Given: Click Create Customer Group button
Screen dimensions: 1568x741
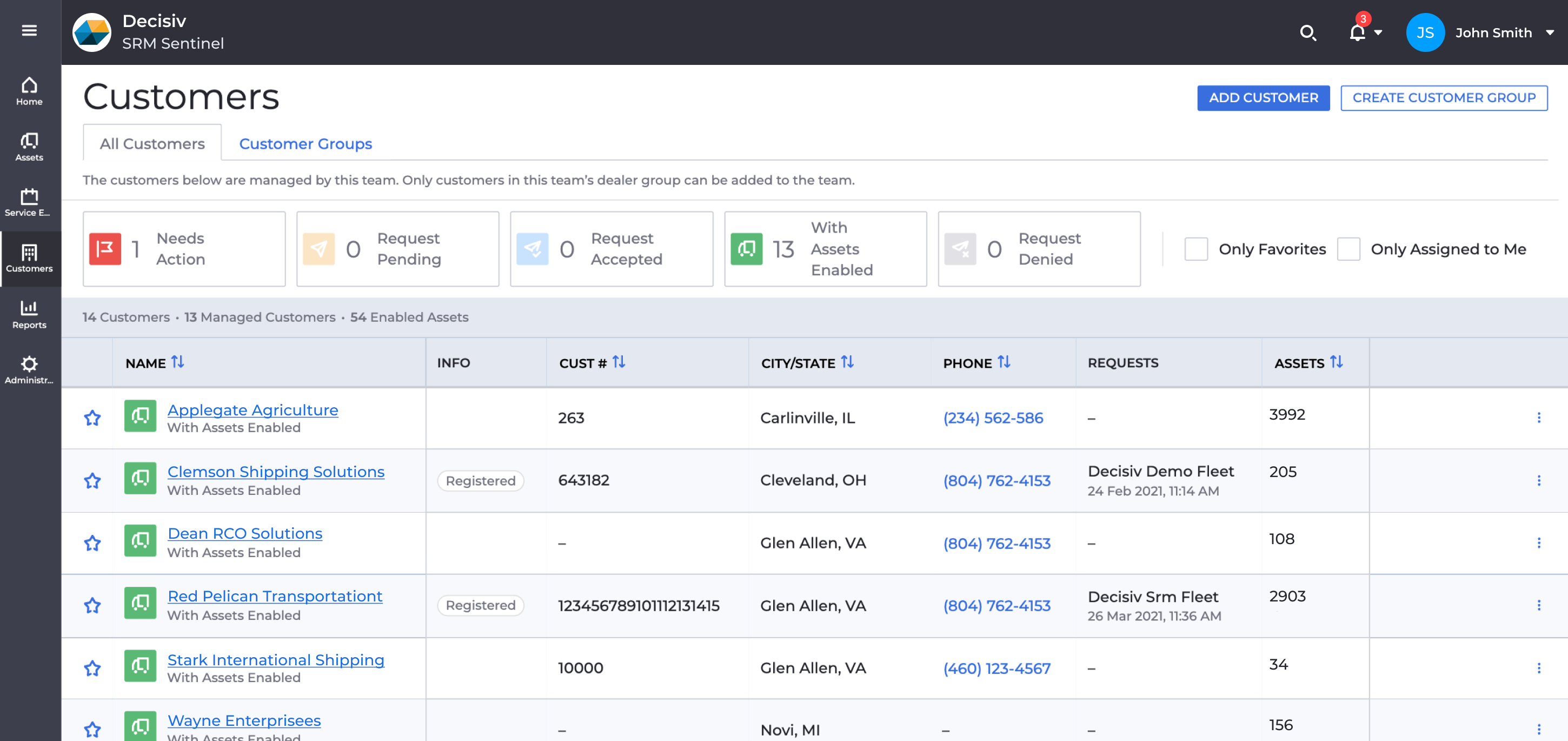Looking at the screenshot, I should pyautogui.click(x=1444, y=98).
